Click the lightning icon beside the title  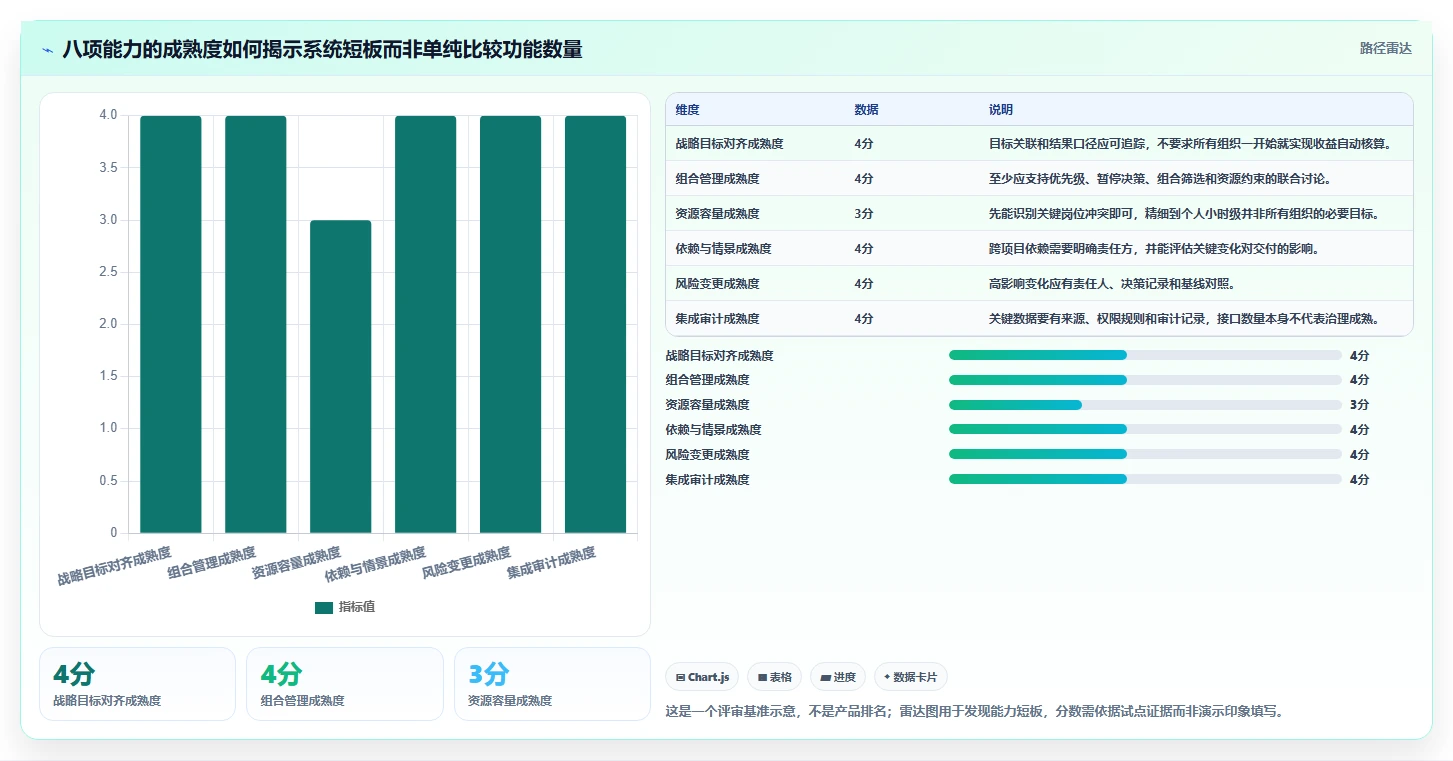(x=48, y=50)
